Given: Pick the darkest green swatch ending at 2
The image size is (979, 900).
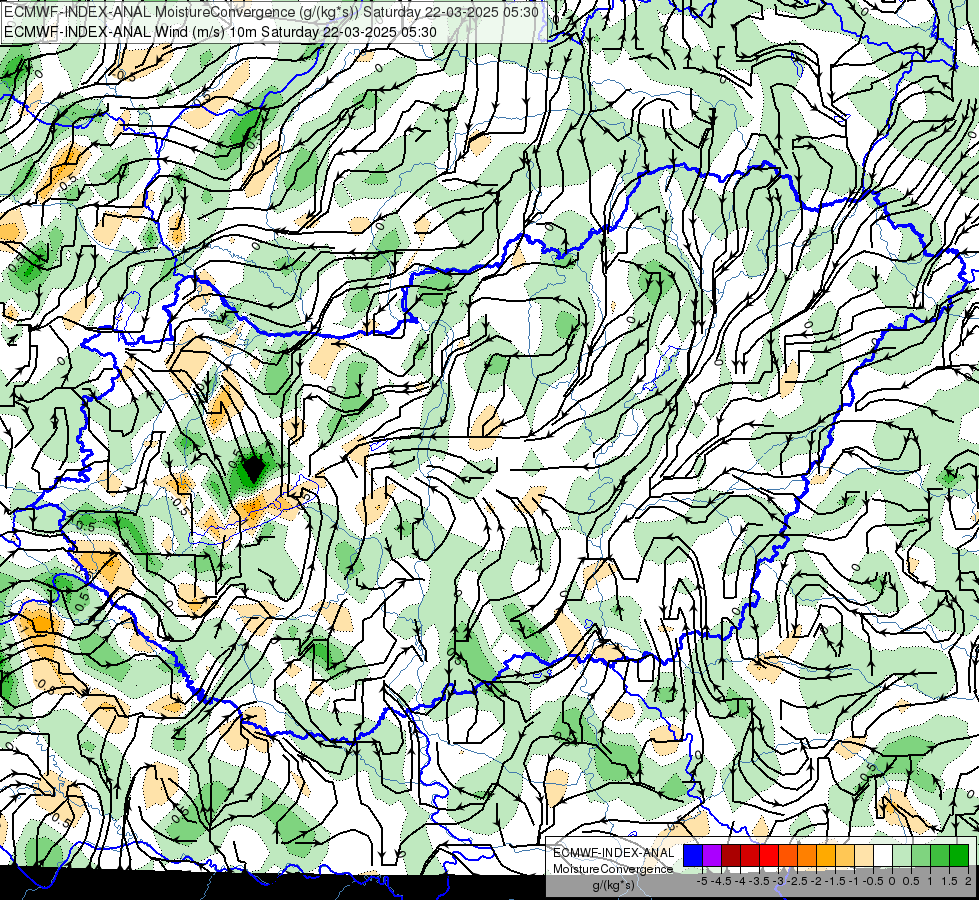Looking at the screenshot, I should click(959, 855).
